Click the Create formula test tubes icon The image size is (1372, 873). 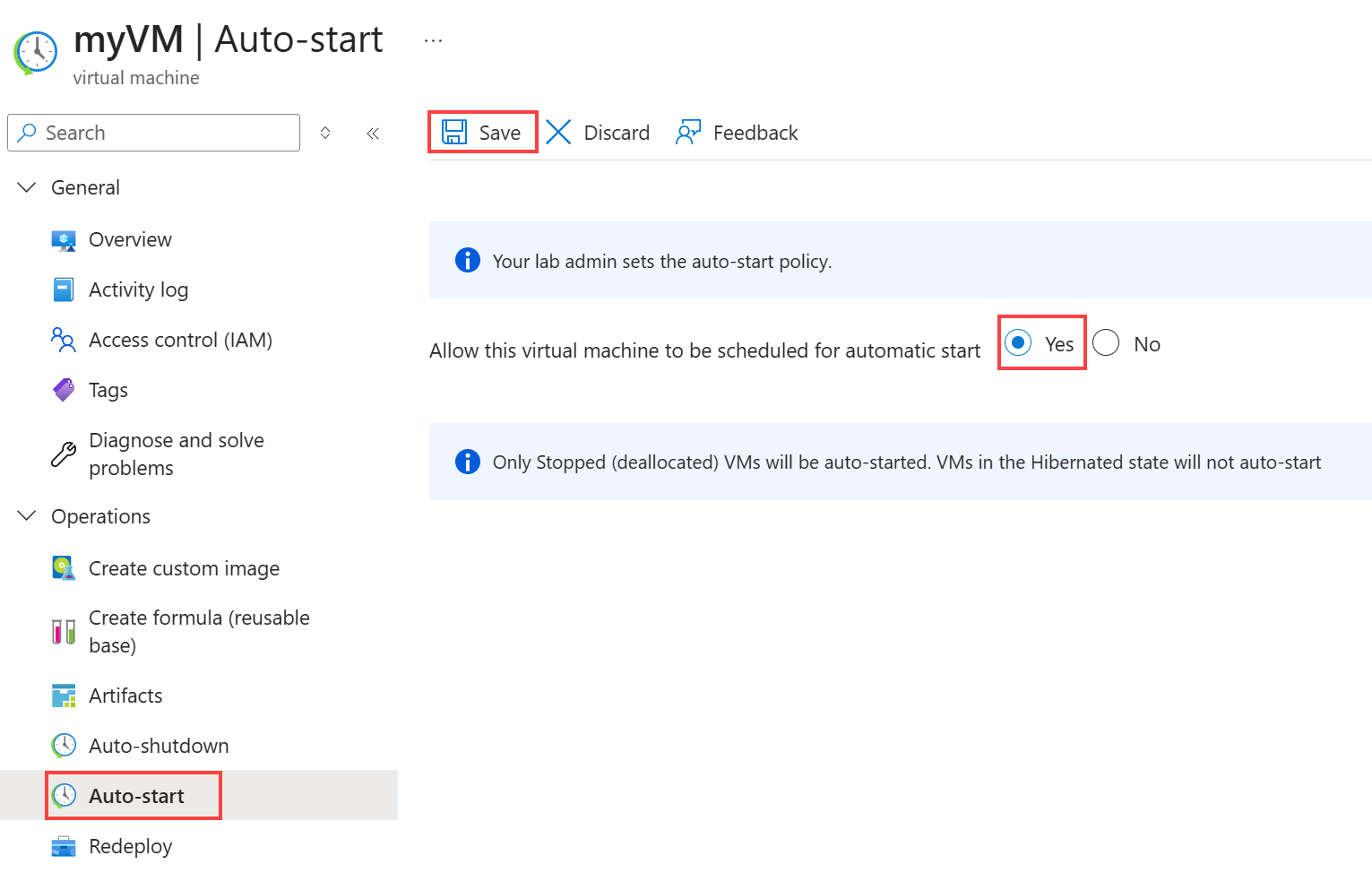pos(64,632)
